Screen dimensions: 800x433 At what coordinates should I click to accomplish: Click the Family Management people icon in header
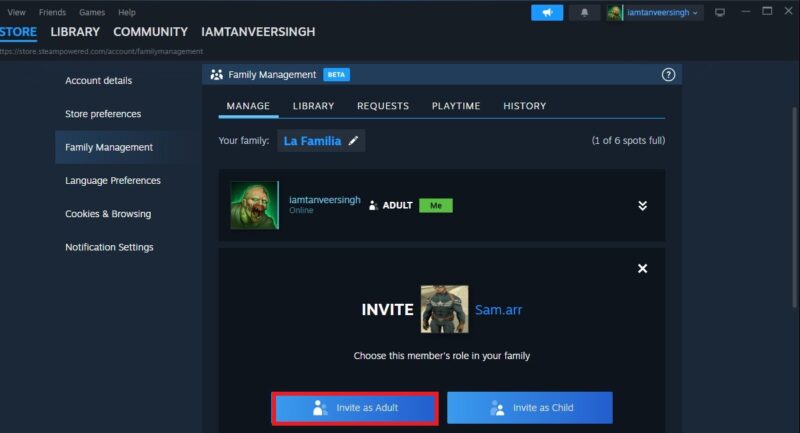(216, 74)
